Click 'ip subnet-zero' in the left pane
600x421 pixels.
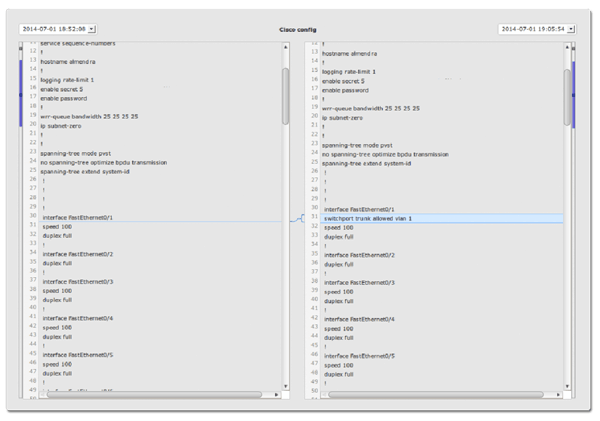[x=61, y=126]
